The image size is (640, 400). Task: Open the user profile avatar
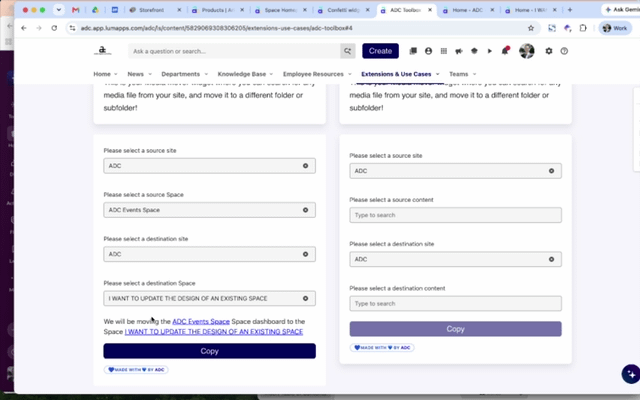pyautogui.click(x=527, y=51)
